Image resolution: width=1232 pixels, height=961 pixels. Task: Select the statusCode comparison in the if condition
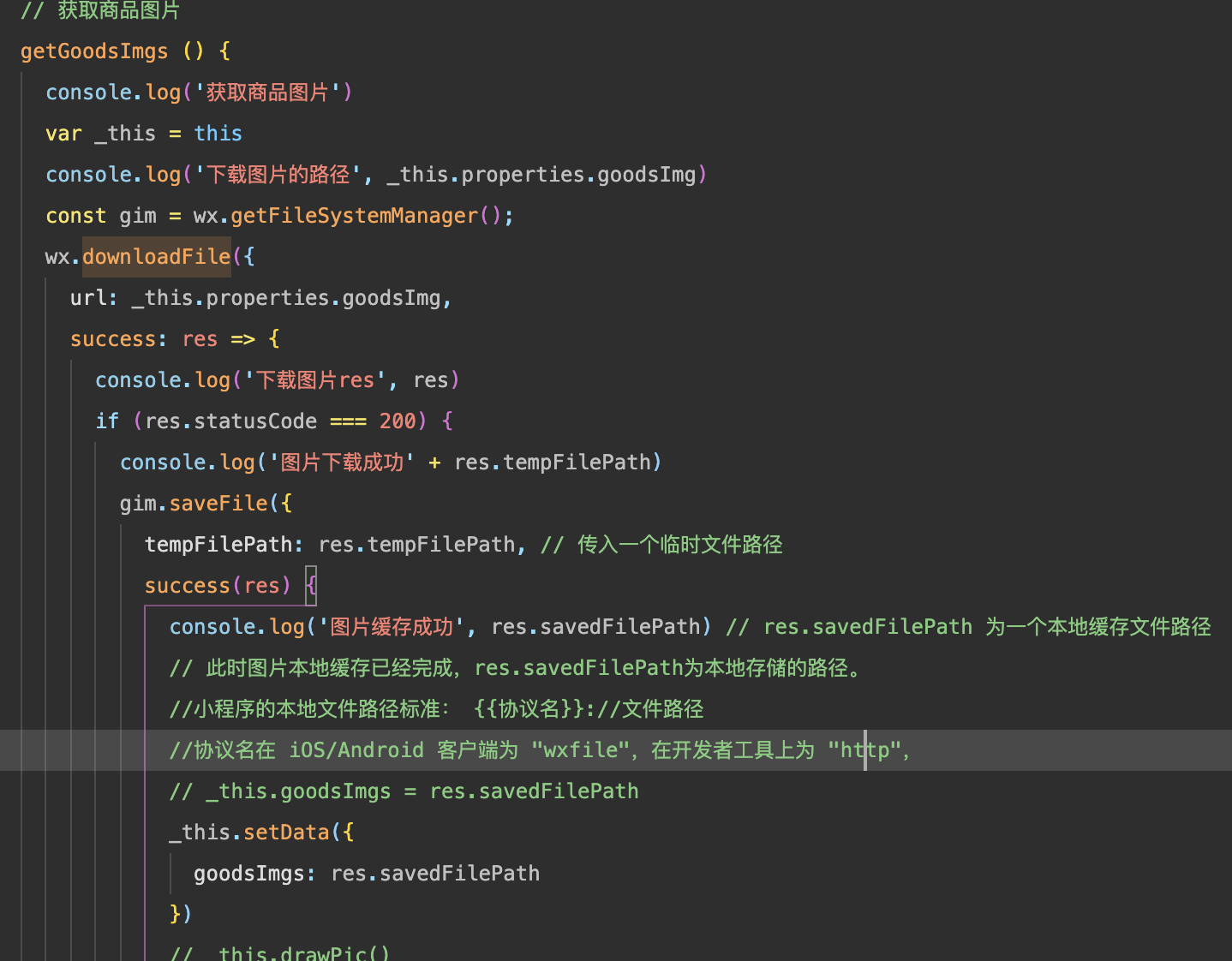tap(279, 421)
